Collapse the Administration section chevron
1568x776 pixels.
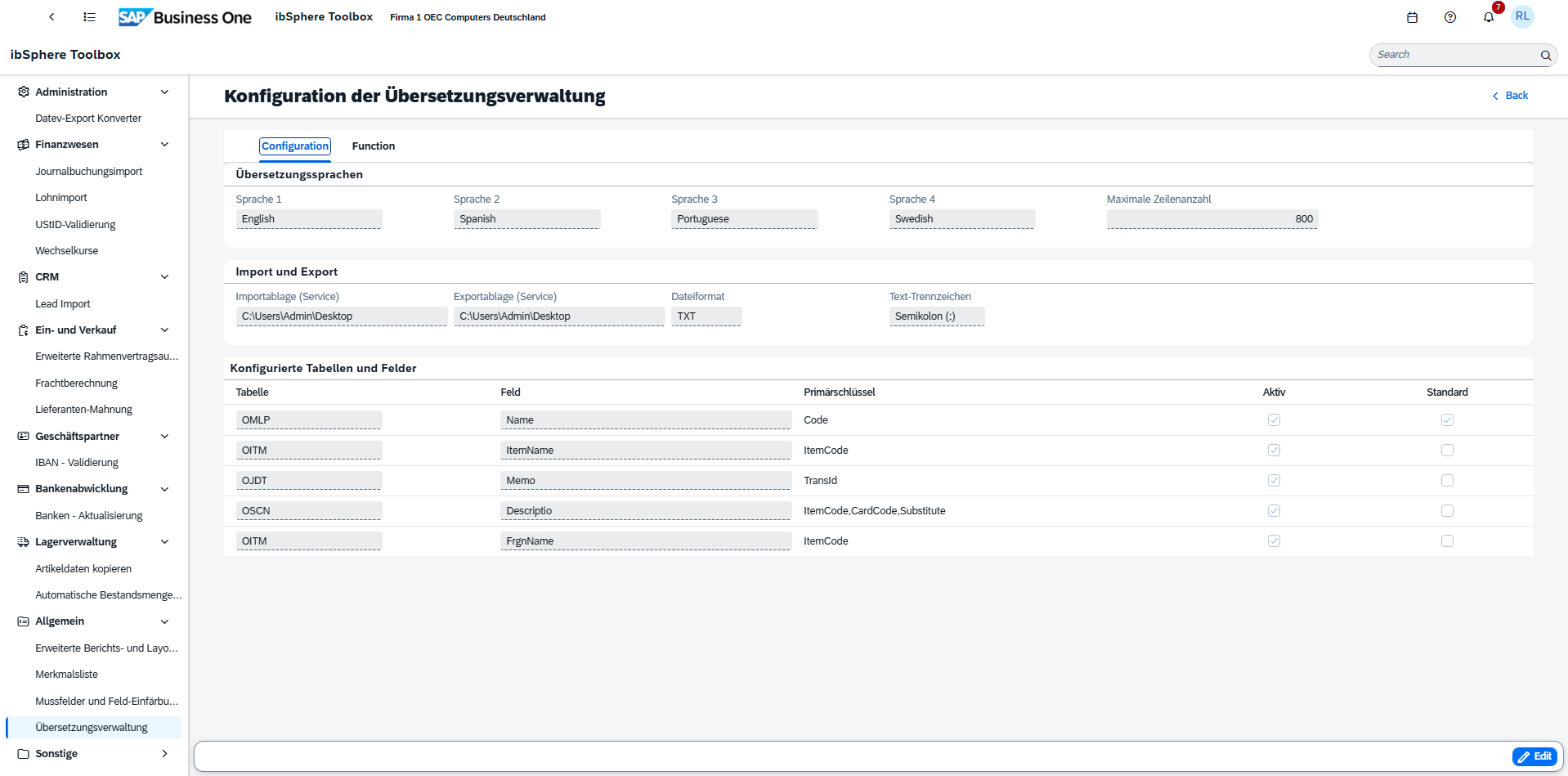(x=164, y=92)
